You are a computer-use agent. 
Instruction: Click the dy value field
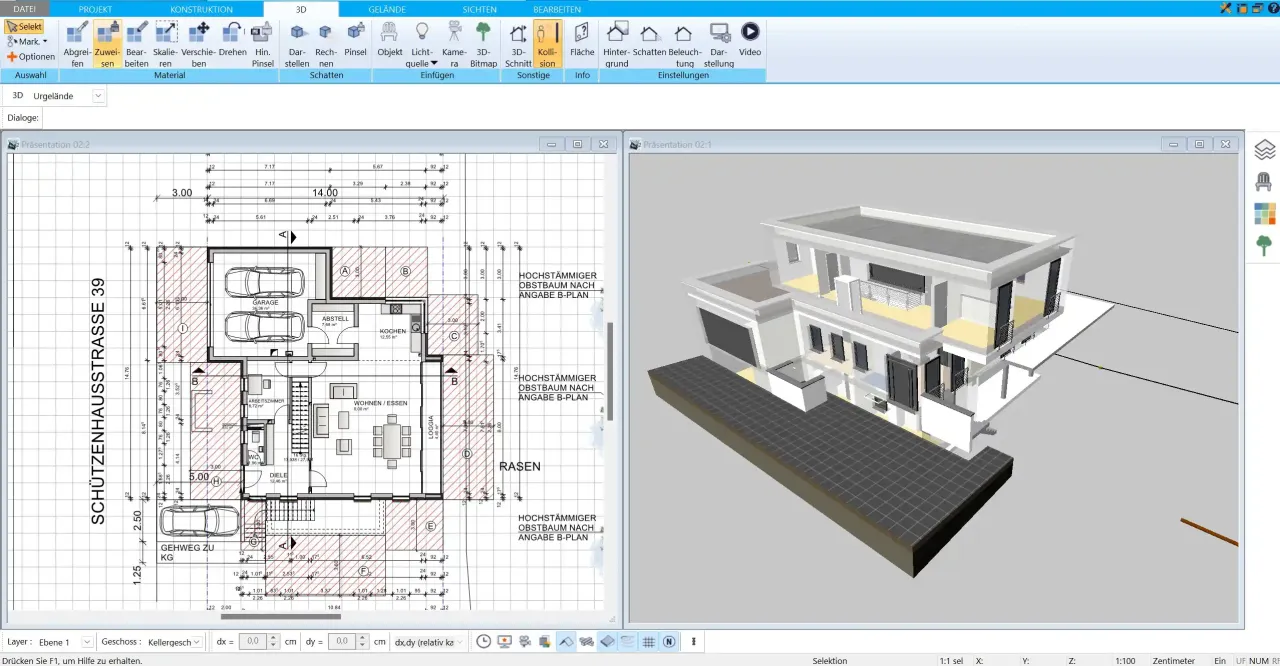[342, 642]
